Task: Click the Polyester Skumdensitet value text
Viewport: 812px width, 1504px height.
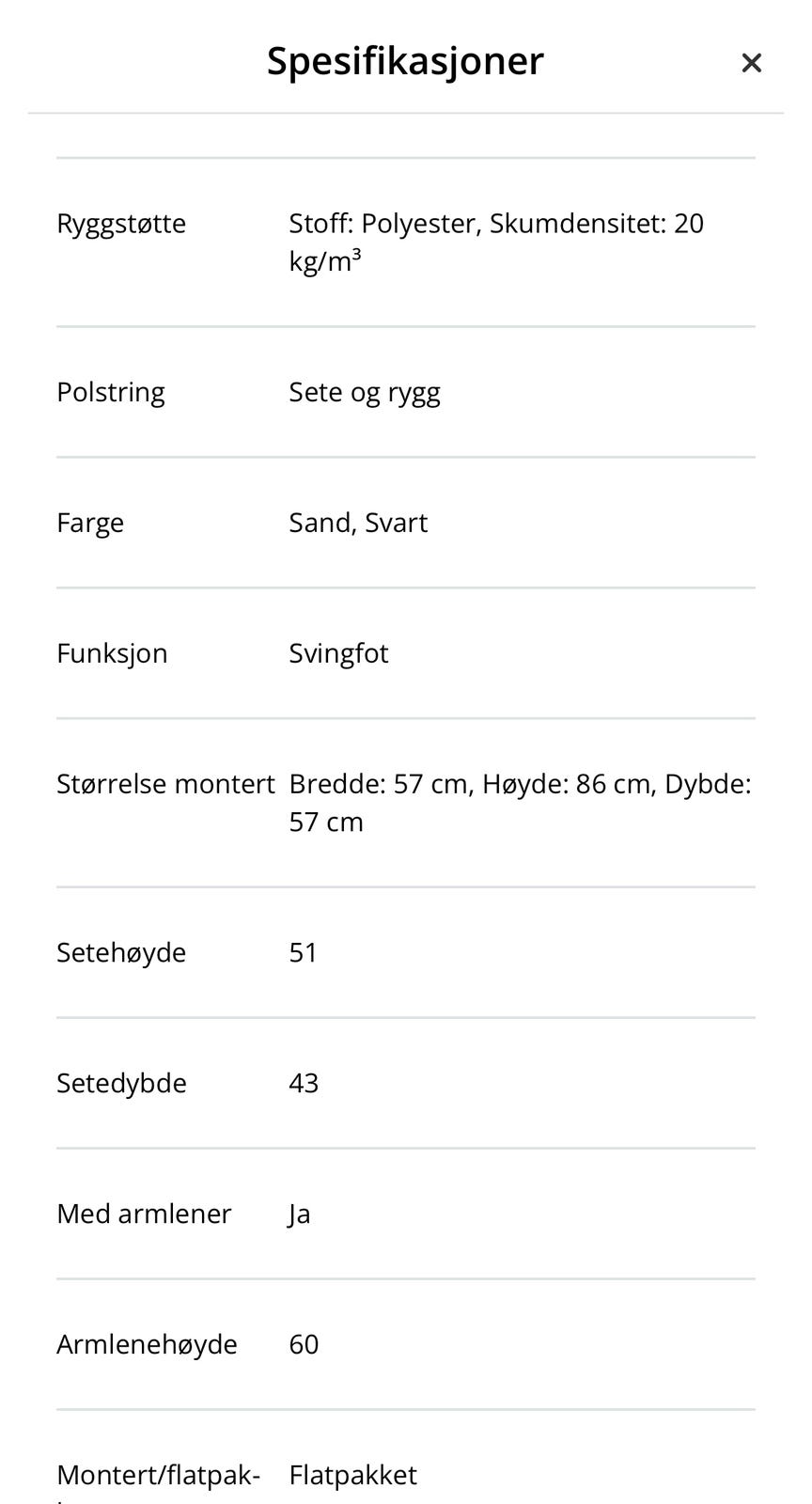Action: tap(496, 243)
